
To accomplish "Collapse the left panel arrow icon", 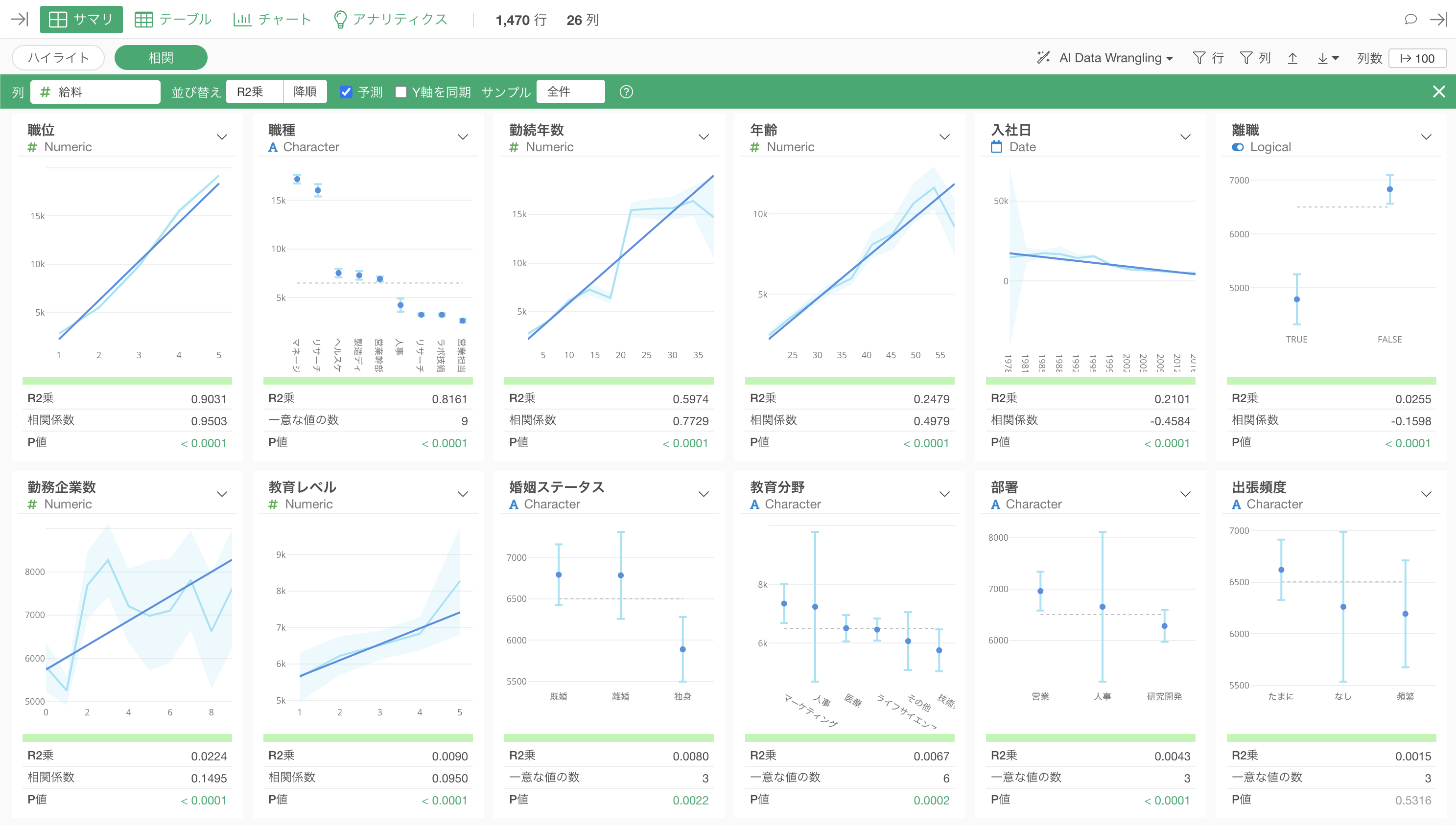I will point(19,19).
